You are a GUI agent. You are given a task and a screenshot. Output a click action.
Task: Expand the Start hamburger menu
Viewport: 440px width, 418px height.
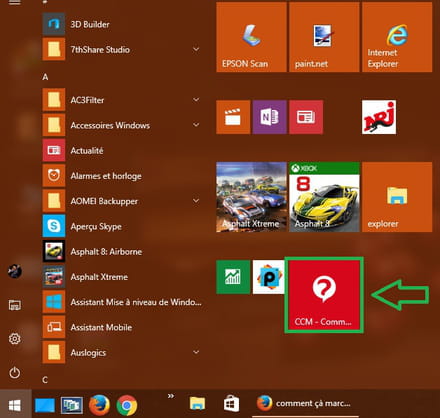[x=15, y=3]
